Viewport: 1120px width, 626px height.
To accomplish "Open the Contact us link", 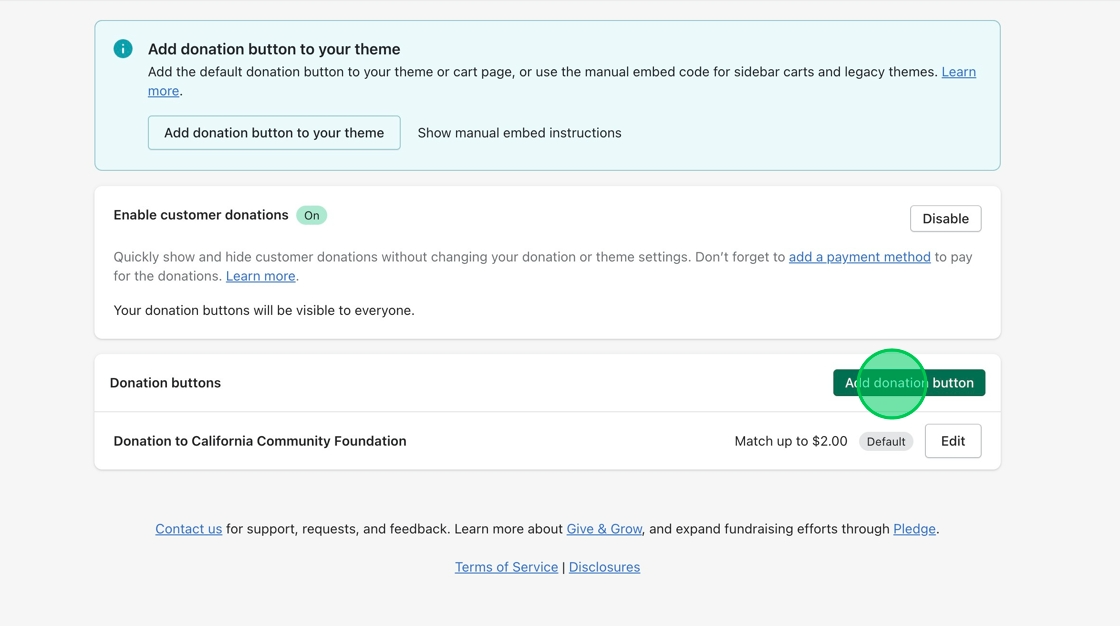I will point(189,529).
